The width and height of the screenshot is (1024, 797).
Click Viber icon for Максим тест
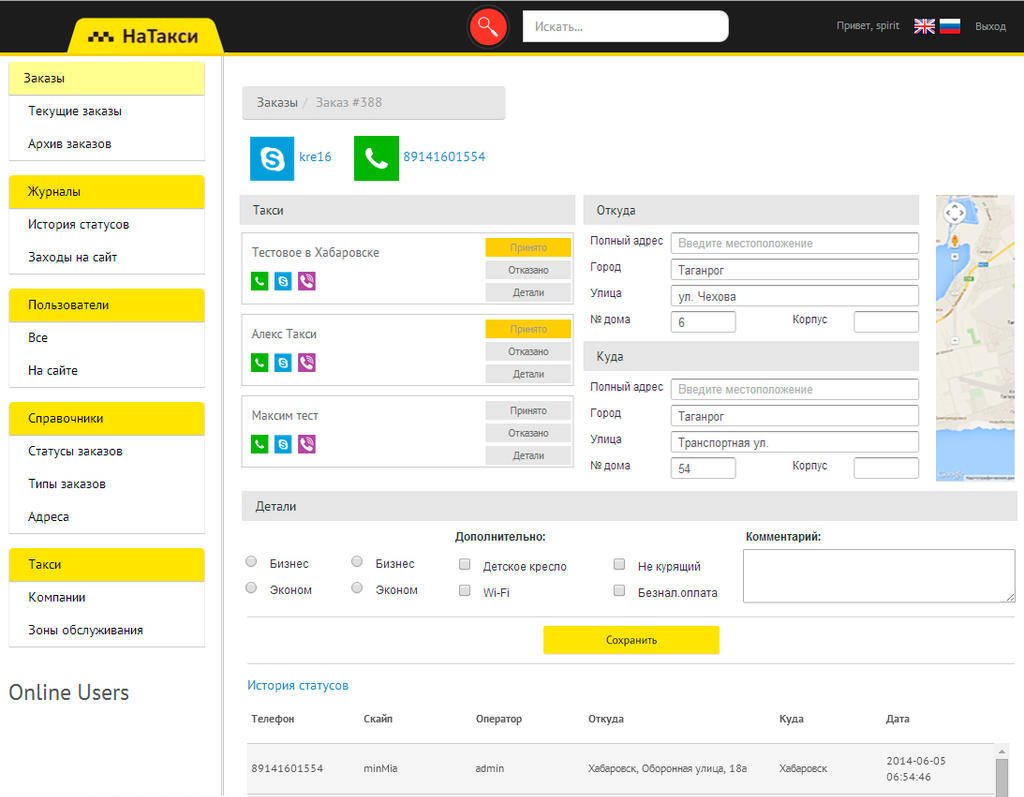click(307, 444)
